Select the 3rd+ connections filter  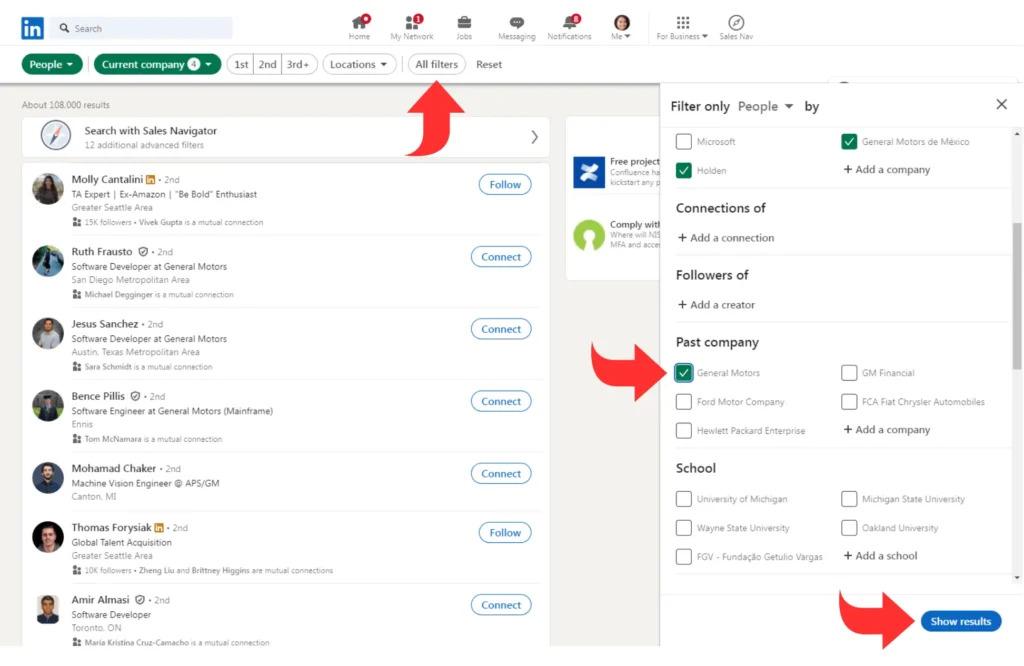[x=298, y=64]
